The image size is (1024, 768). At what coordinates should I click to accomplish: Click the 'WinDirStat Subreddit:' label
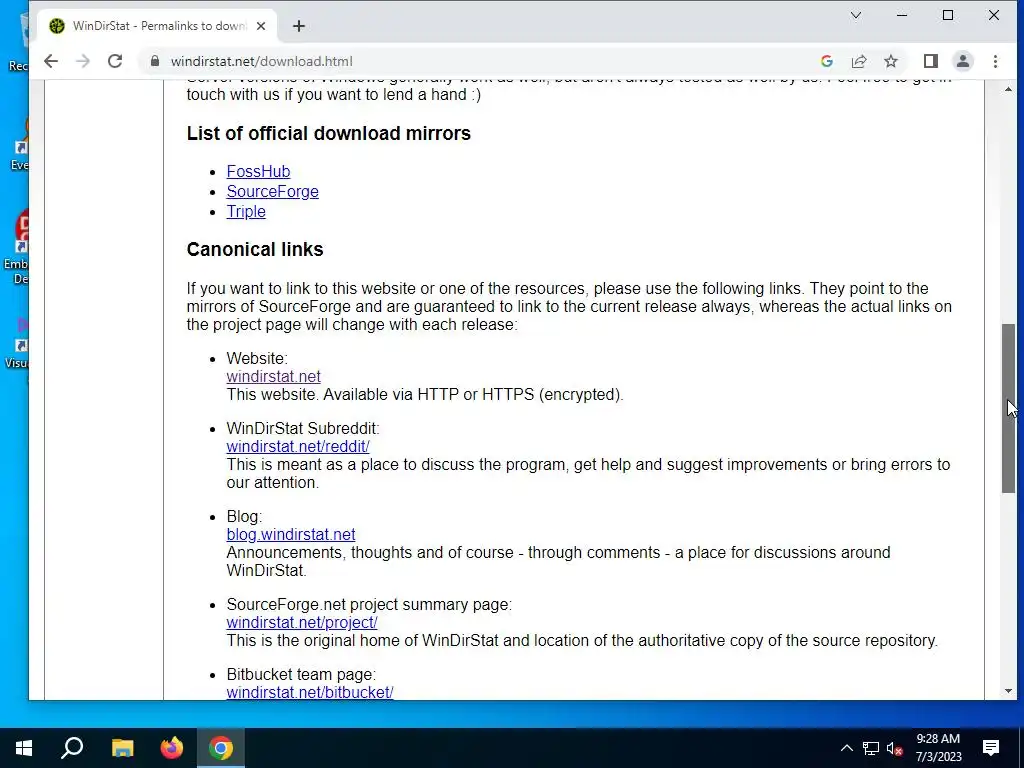click(x=303, y=428)
